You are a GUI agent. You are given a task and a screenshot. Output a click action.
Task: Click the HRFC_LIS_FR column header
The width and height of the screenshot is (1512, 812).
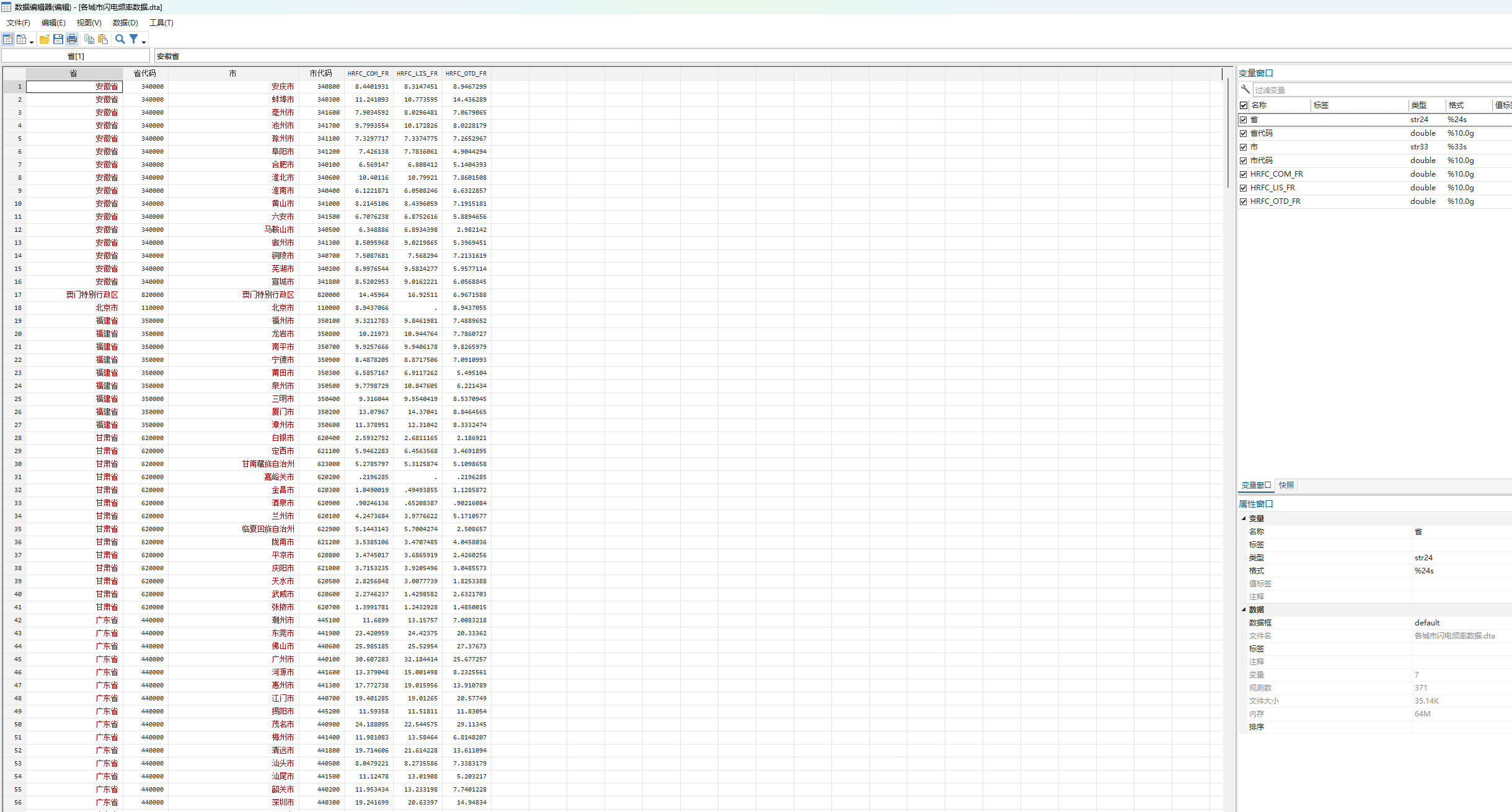417,73
